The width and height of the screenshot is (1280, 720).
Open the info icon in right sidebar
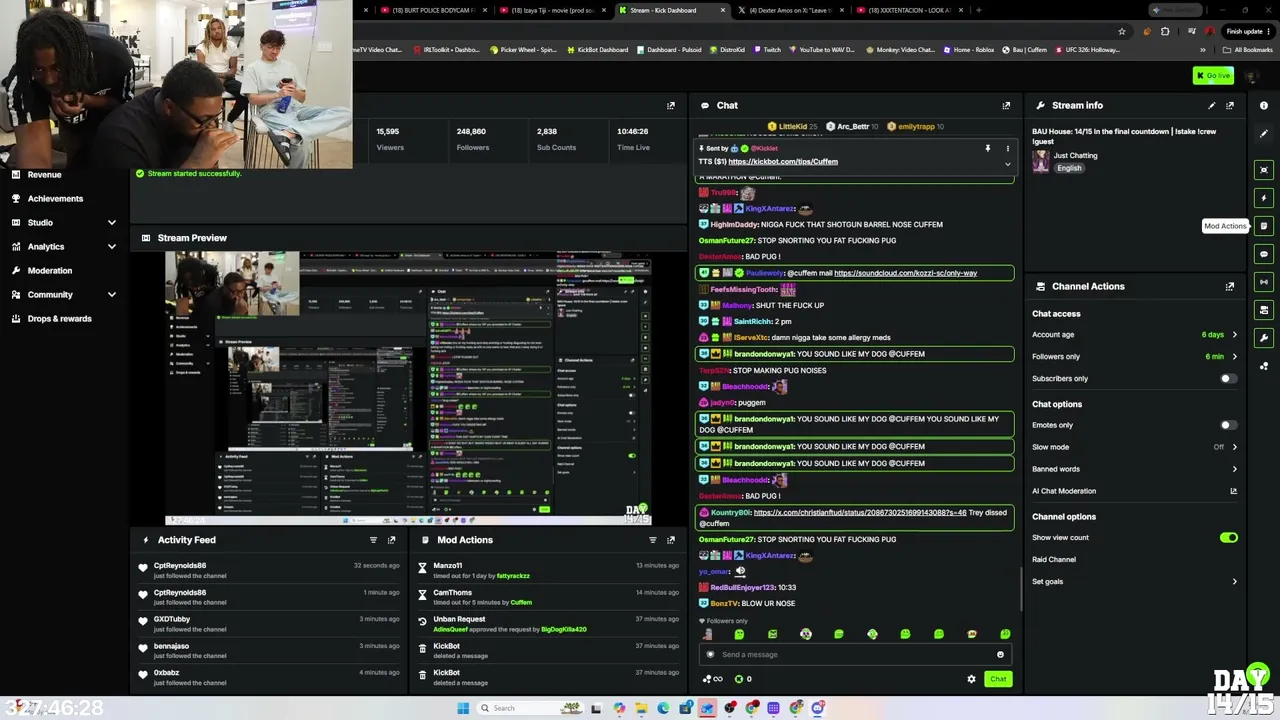(x=1264, y=105)
